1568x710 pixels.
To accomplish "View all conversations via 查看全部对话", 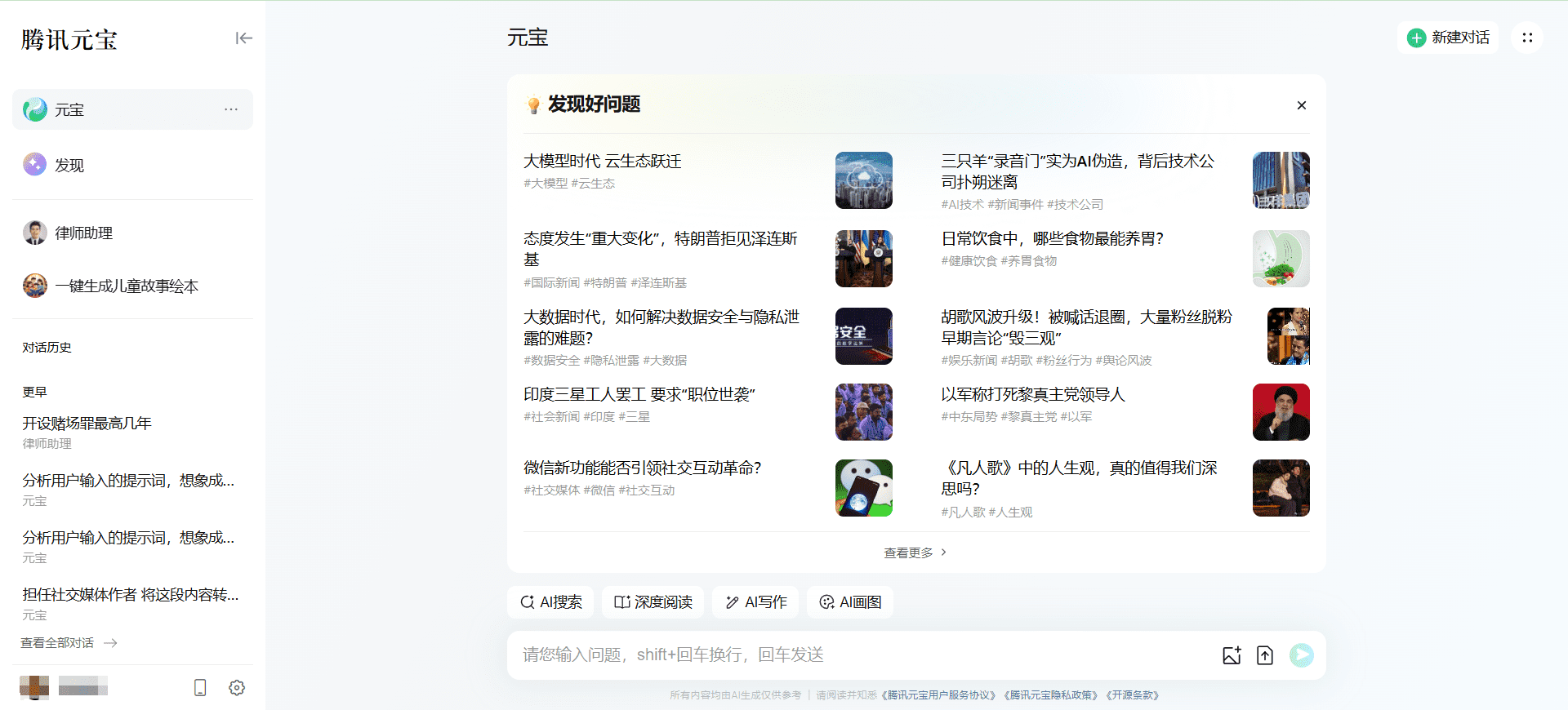I will (69, 643).
